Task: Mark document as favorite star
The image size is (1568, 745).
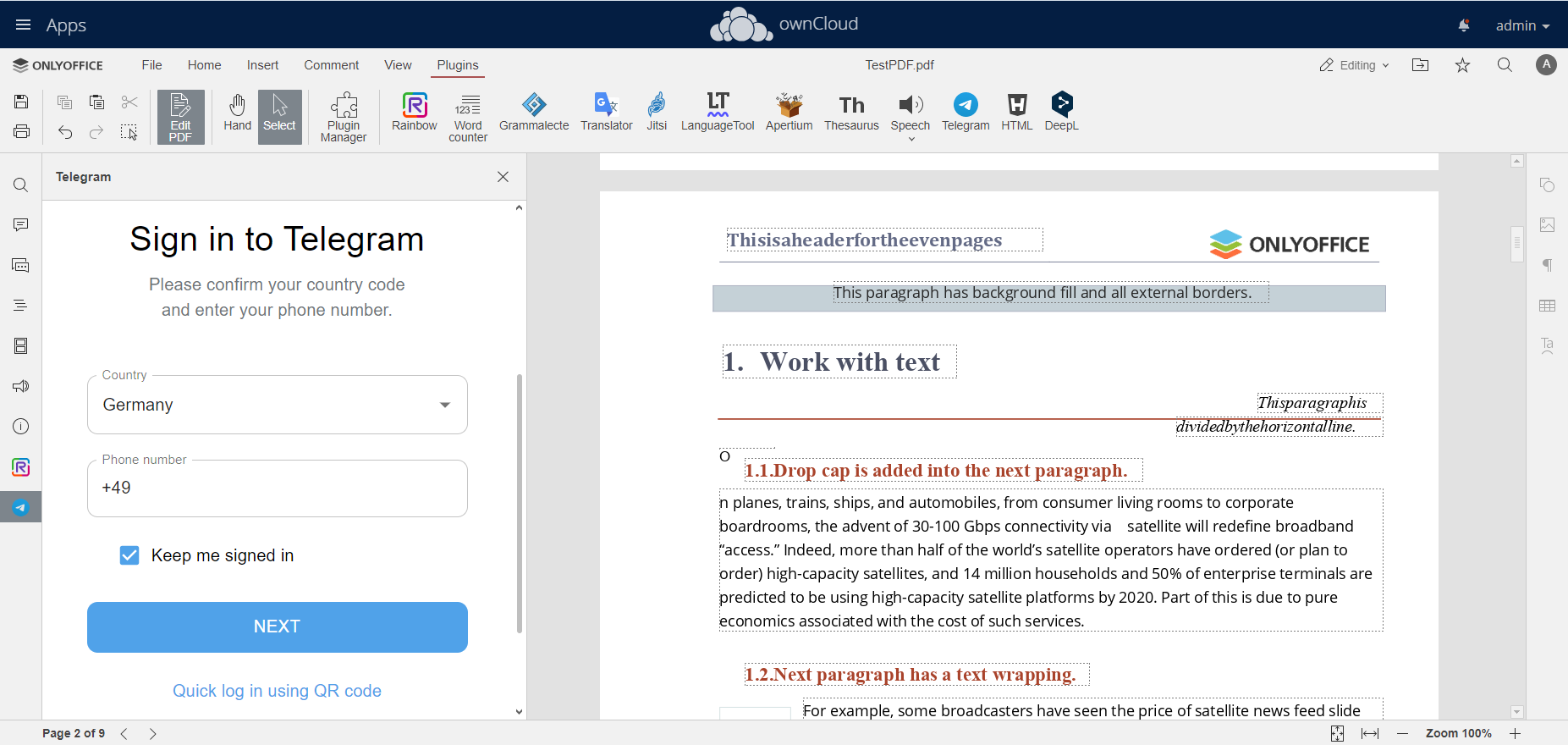Action: [1462, 65]
